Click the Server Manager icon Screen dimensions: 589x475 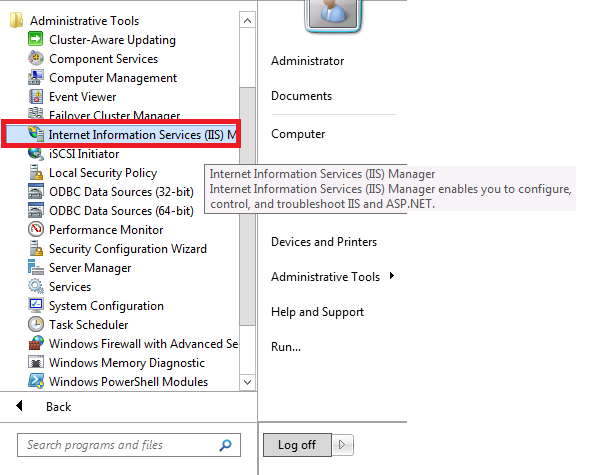36,267
